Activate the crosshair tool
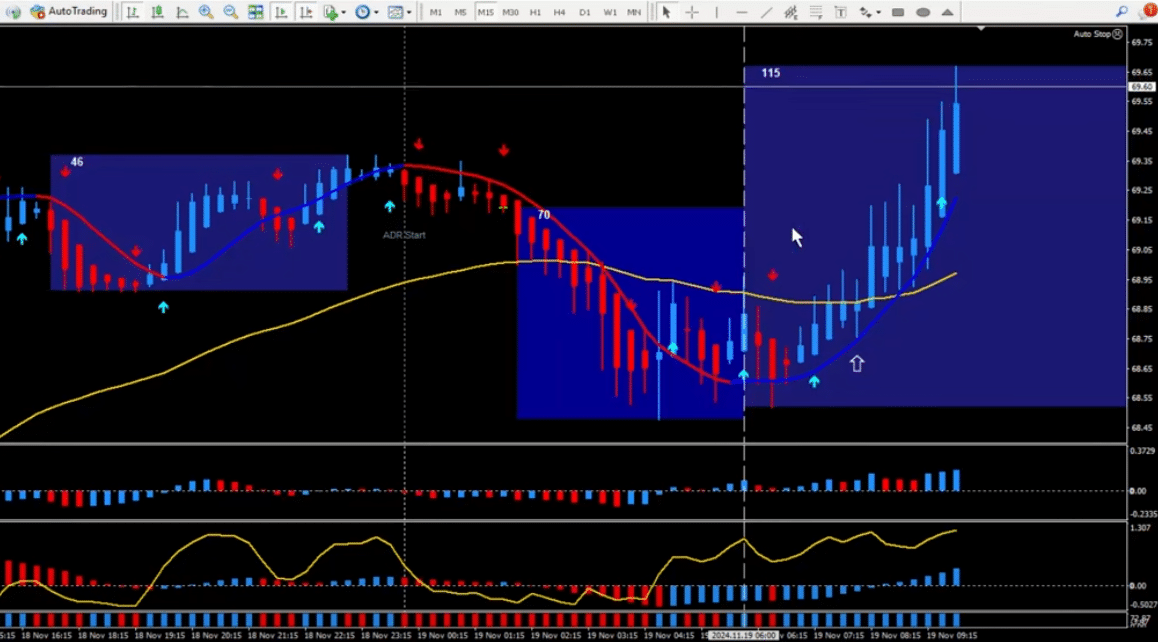This screenshot has width=1158, height=642. point(692,12)
